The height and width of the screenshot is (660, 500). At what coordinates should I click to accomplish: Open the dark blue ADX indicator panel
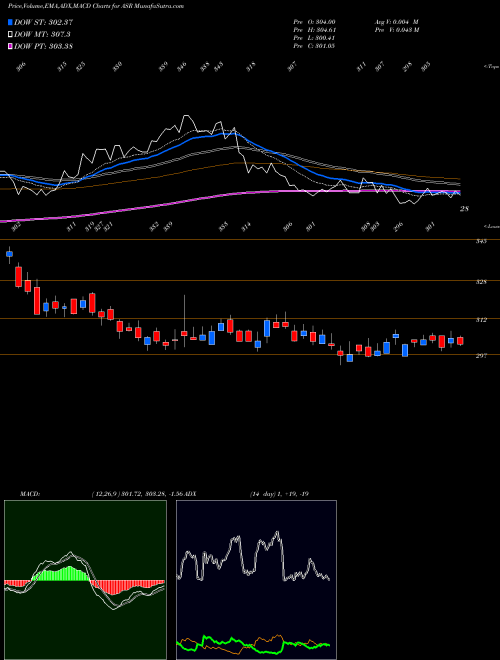[x=256, y=580]
